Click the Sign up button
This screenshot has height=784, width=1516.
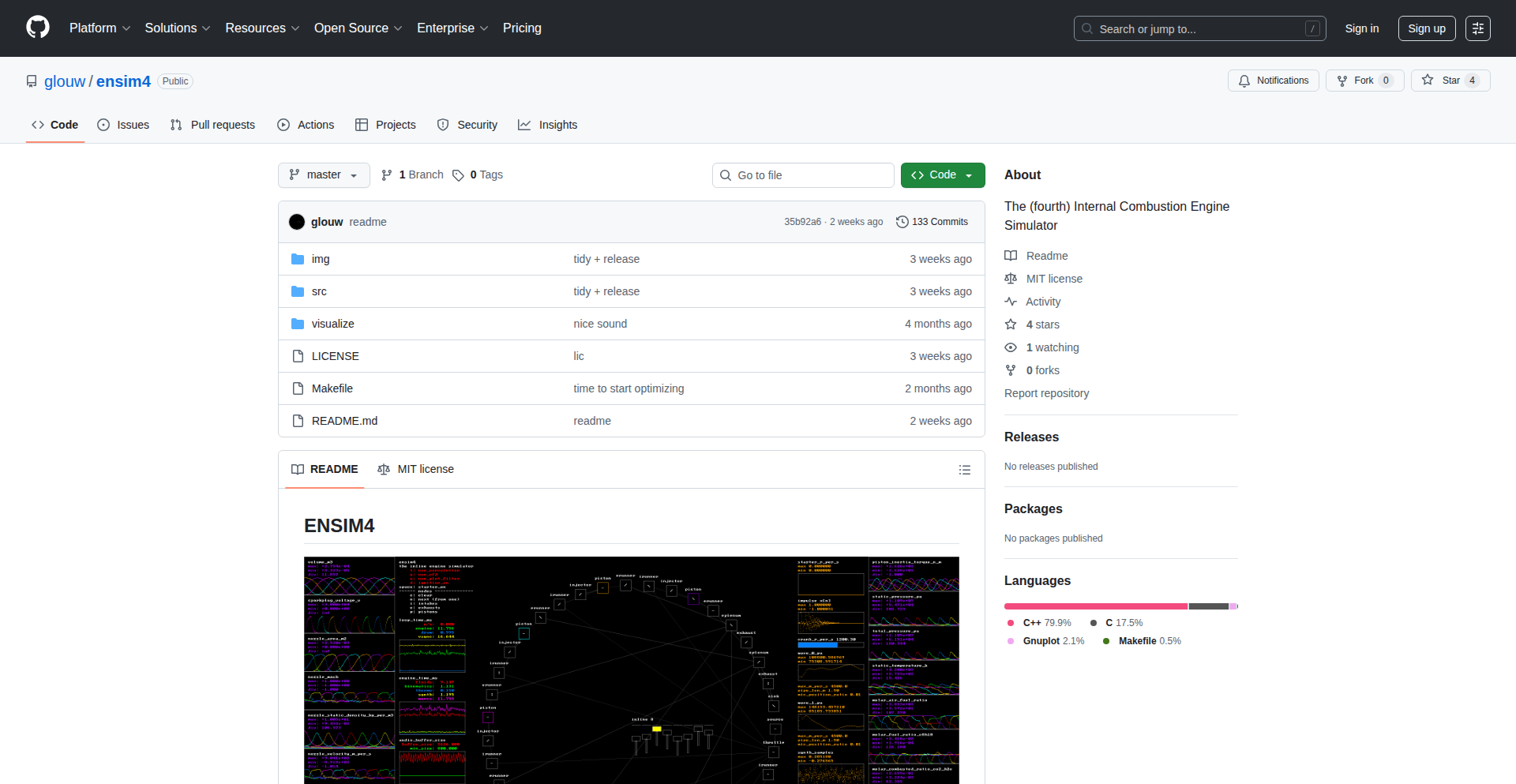(x=1426, y=28)
